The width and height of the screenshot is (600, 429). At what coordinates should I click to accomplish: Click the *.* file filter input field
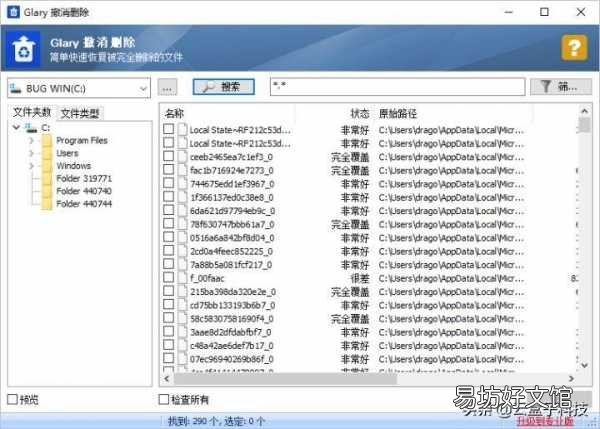(x=398, y=87)
